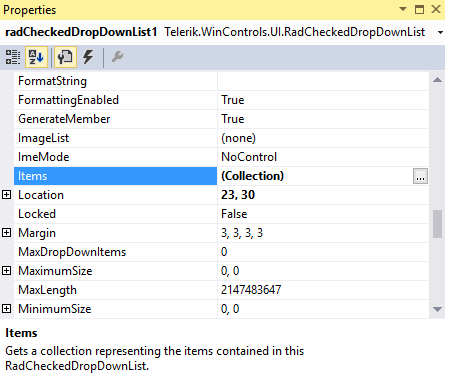
Task: Select the ImeMode property name
Action: point(44,157)
